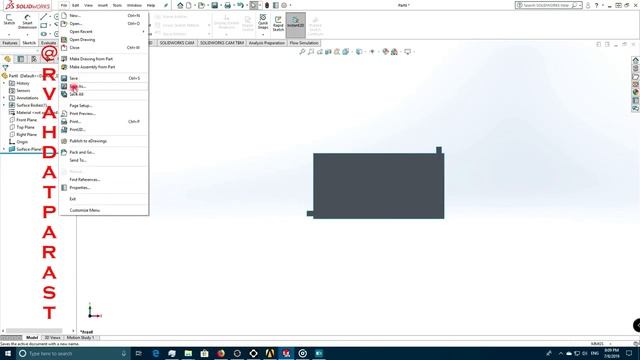Viewport: 640px width, 360px height.
Task: Activate the Select cursor tool in top toolbar
Action: (253, 5)
